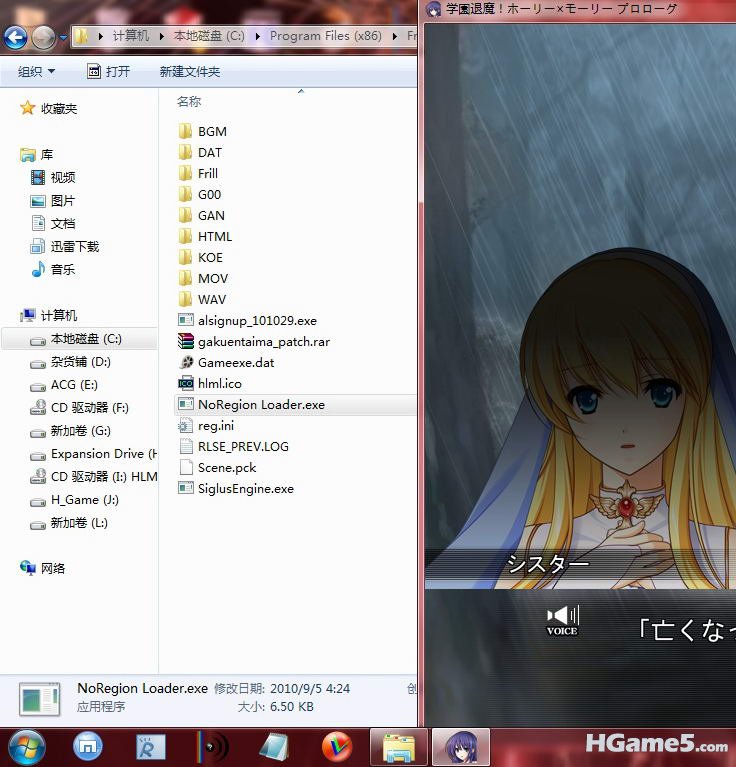Select the gakuentaima_patch.rar archive file
The height and width of the screenshot is (767, 736).
[263, 342]
